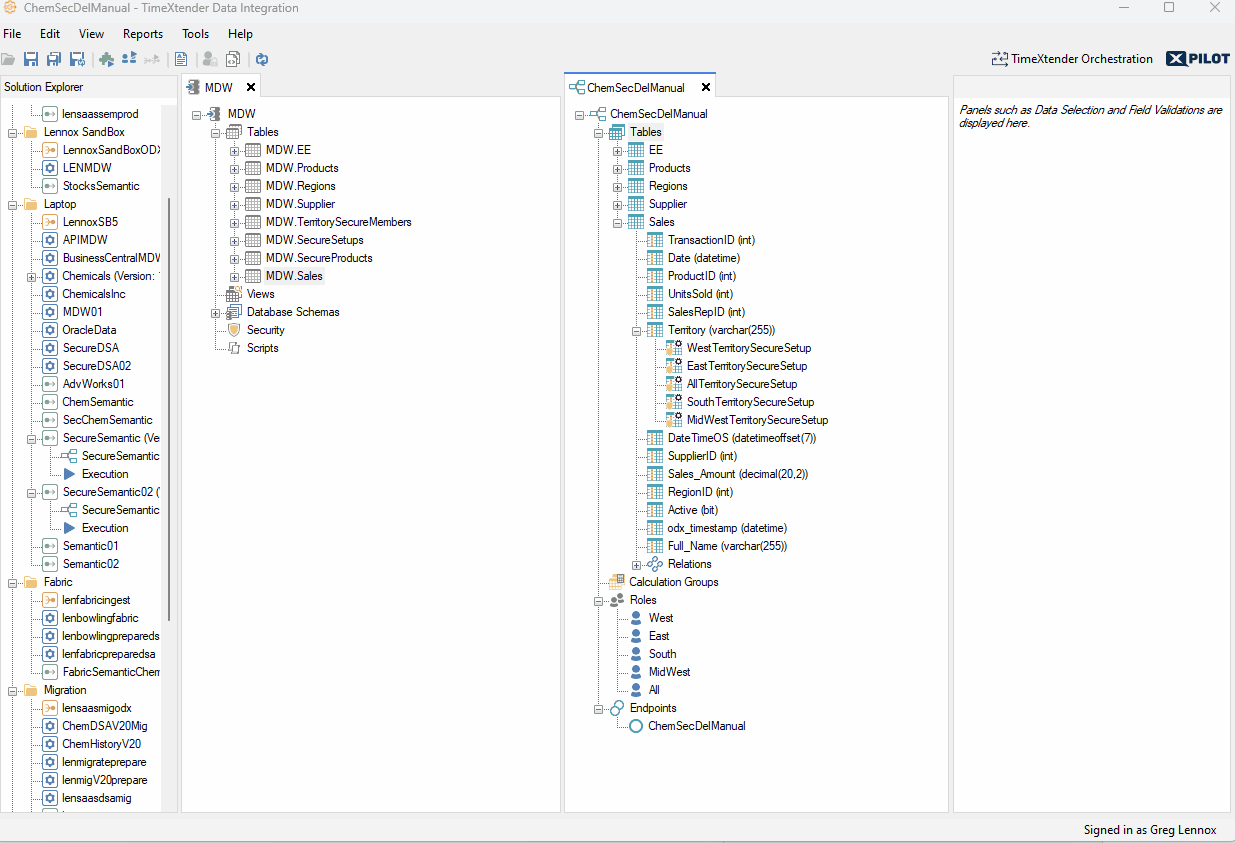This screenshot has height=843, width=1235.
Task: Open the Help menu
Action: click(x=240, y=34)
